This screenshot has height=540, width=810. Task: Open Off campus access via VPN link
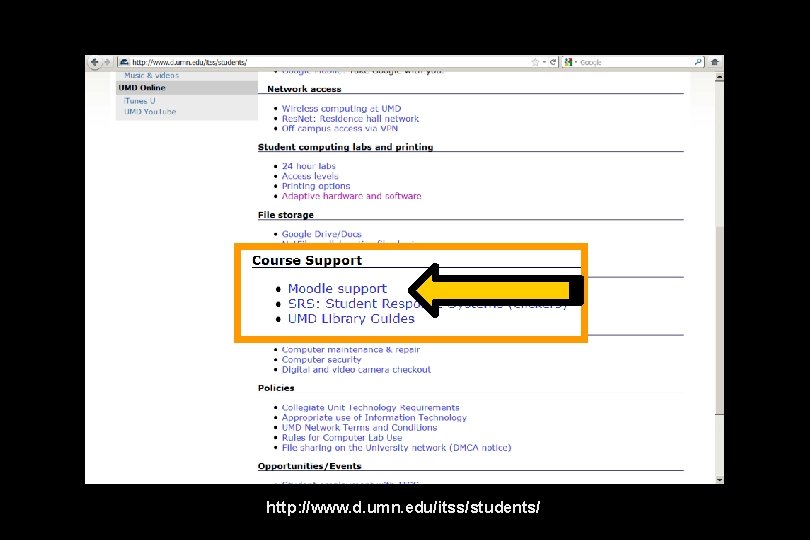point(339,129)
